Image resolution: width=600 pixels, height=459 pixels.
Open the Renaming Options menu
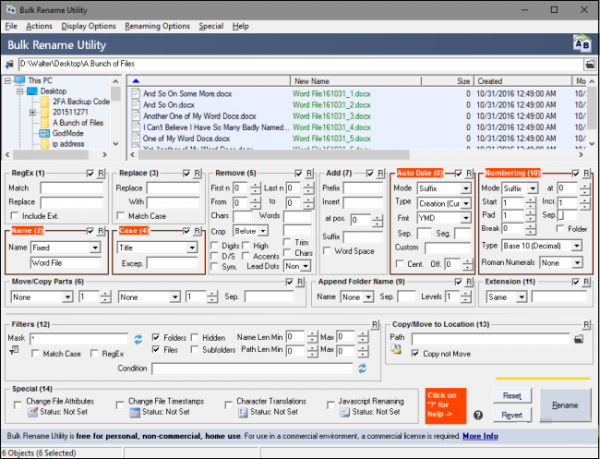pos(157,25)
